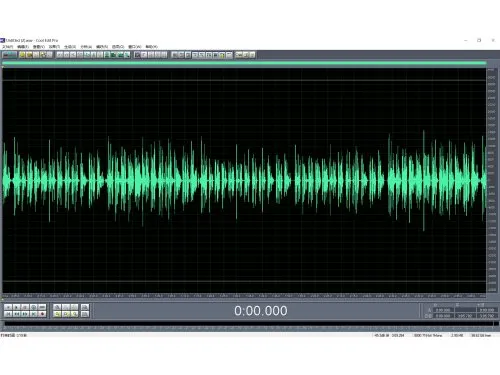
Task: Open the rightmost Help menu
Action: click(x=151, y=47)
